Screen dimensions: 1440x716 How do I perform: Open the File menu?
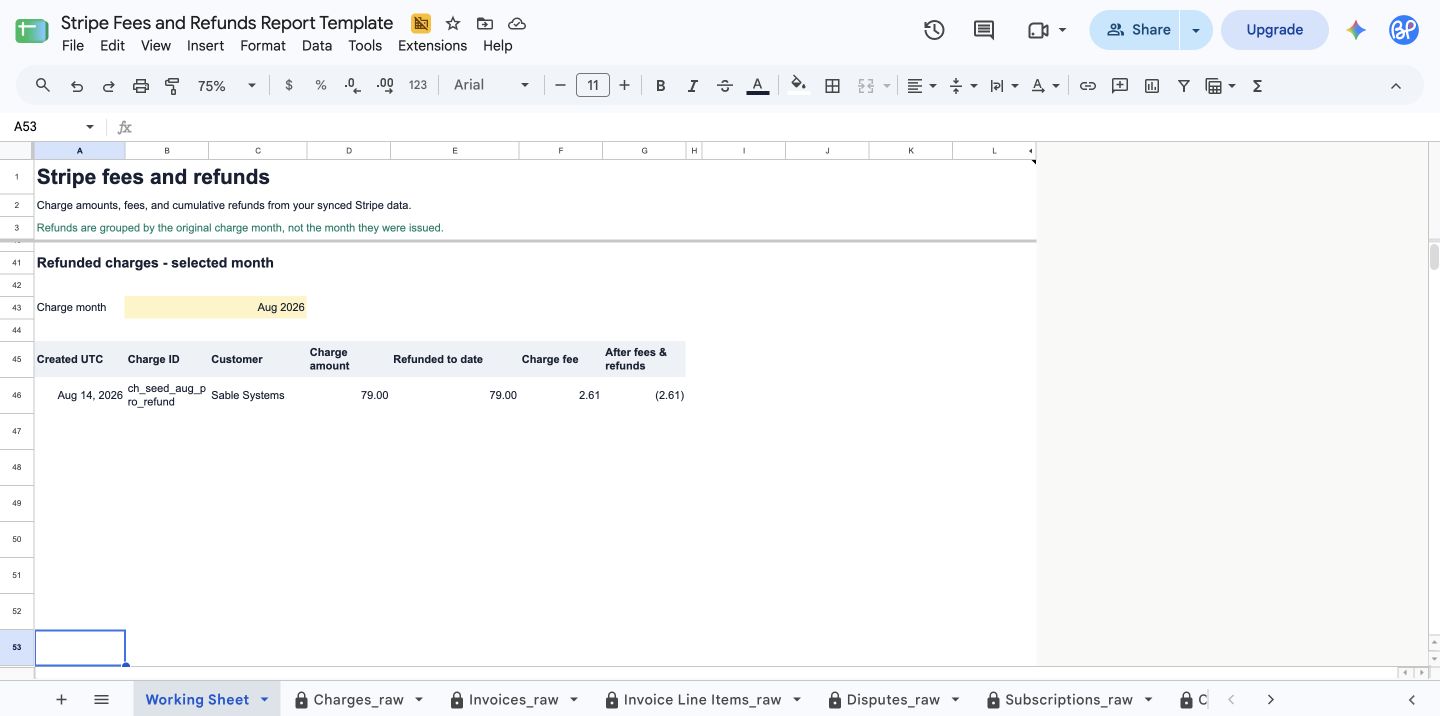73,45
